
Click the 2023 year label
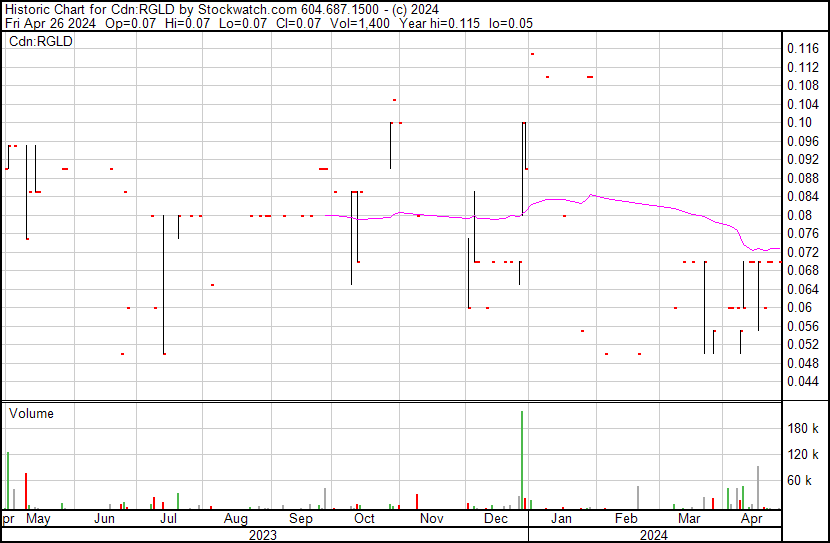click(263, 536)
